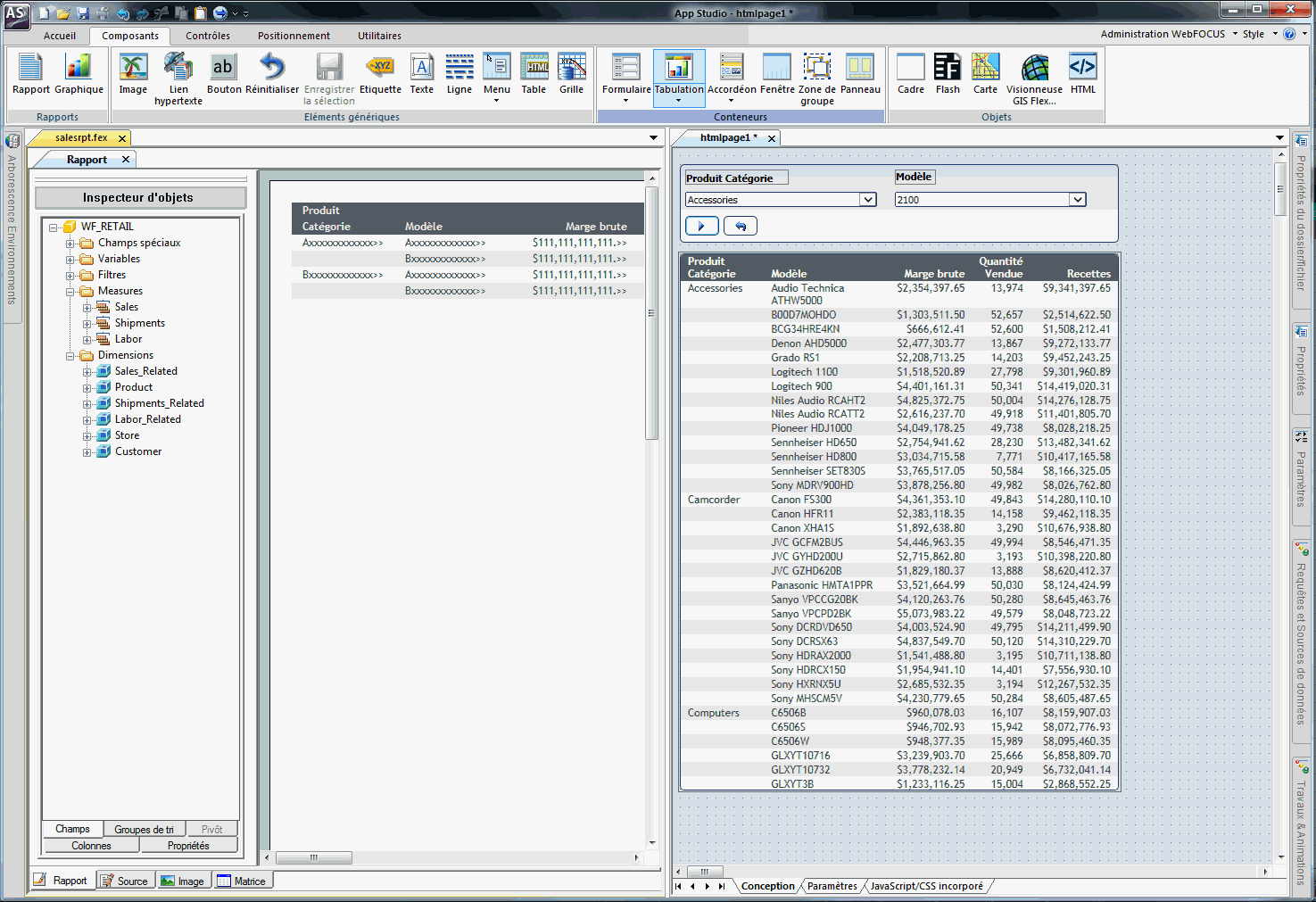Close the salesrpt.fex document tab

tap(122, 138)
